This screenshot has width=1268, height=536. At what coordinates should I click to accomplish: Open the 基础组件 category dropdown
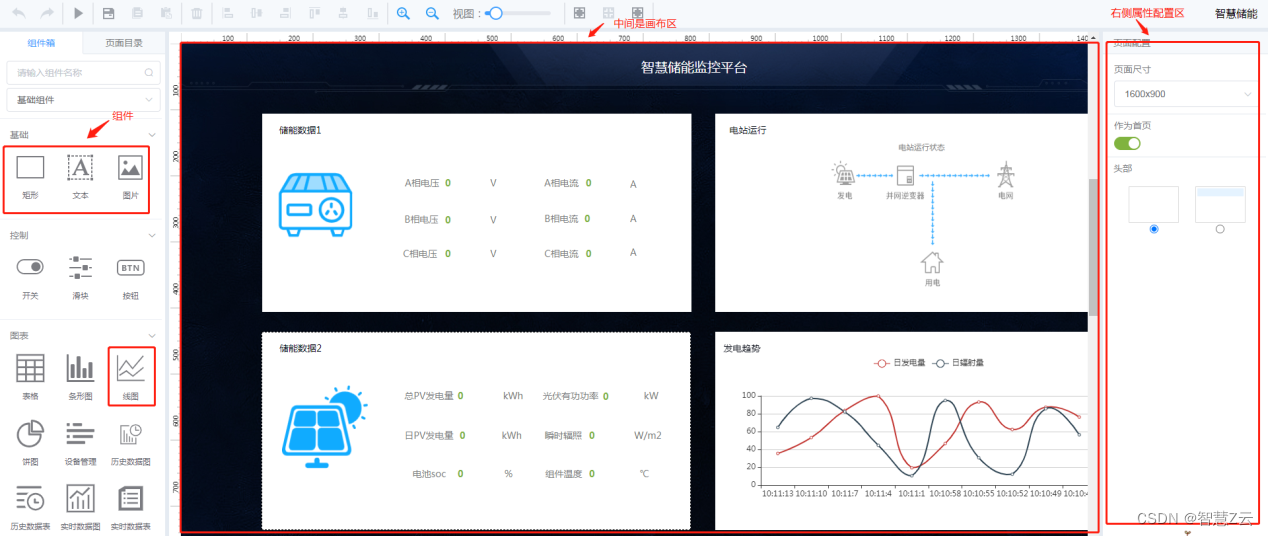click(x=83, y=100)
